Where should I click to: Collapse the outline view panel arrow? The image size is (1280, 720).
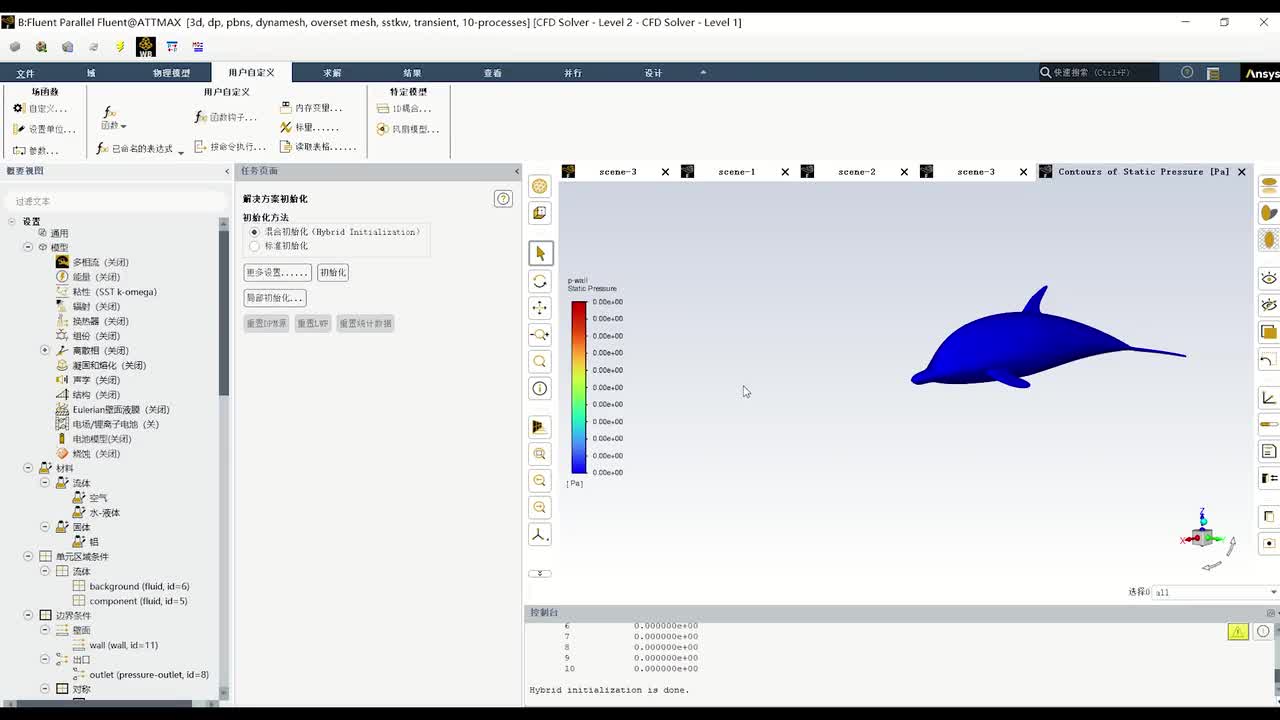(227, 171)
